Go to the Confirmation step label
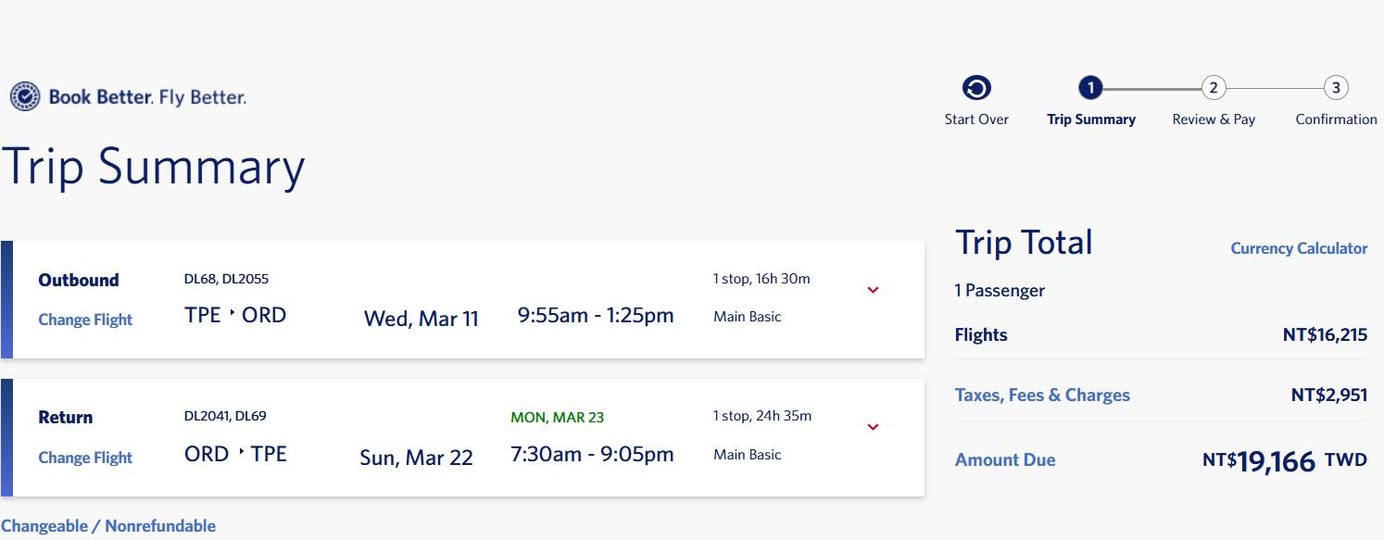 (1336, 119)
